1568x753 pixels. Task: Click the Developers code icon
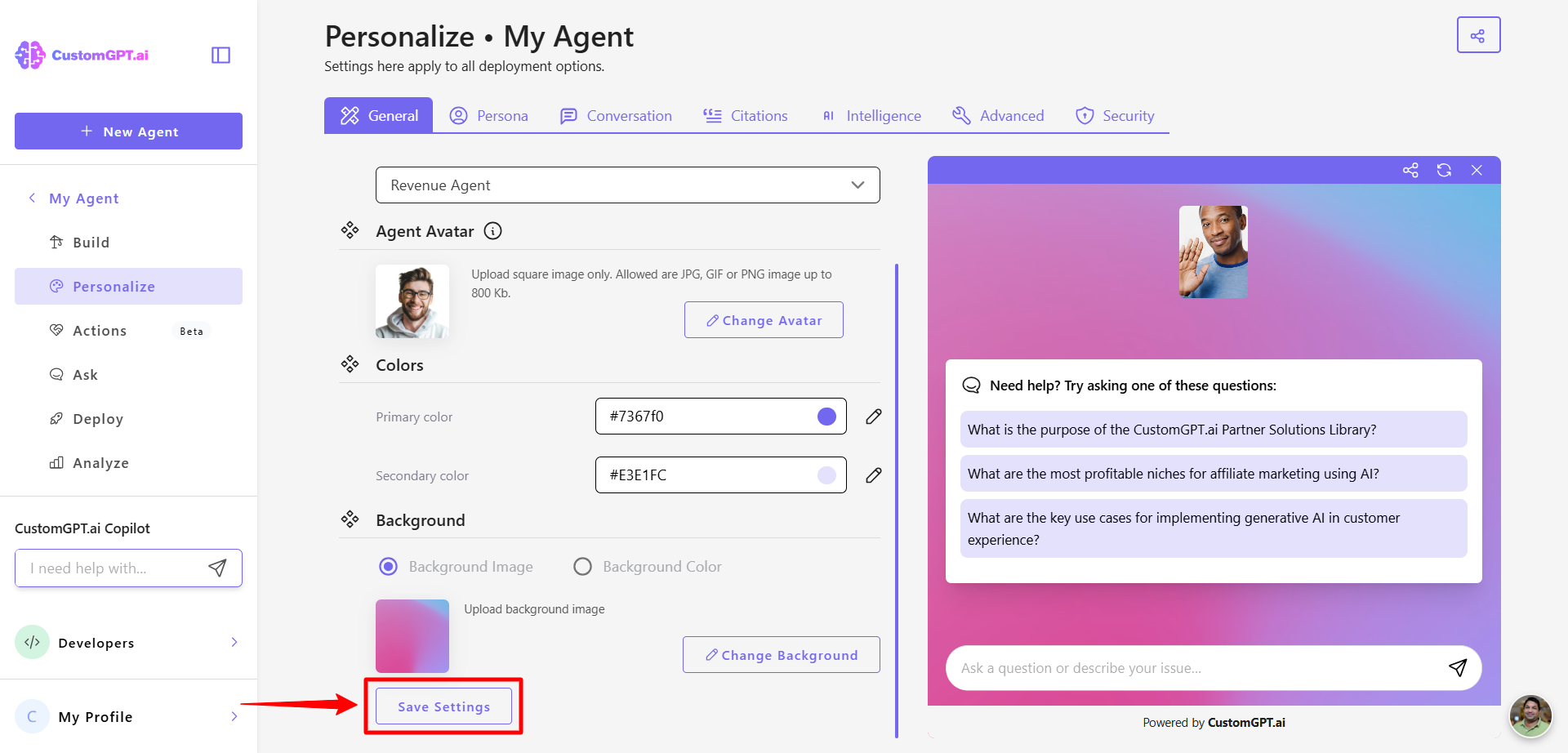pos(32,642)
